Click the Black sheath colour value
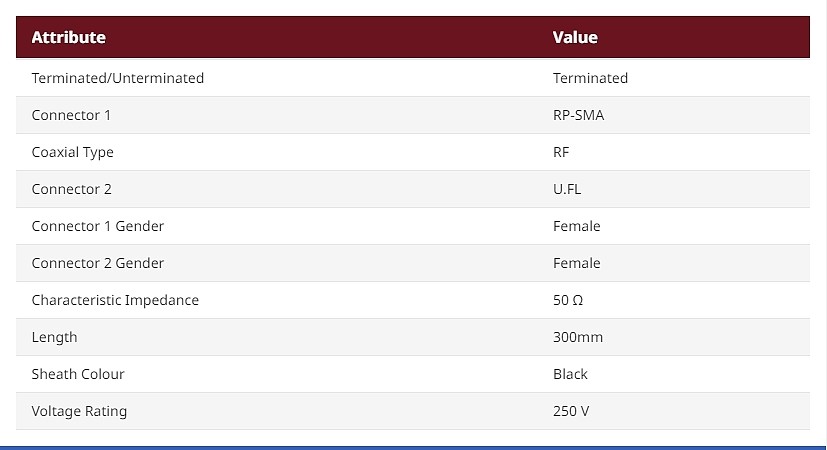Viewport: 827px width, 450px height. (570, 374)
